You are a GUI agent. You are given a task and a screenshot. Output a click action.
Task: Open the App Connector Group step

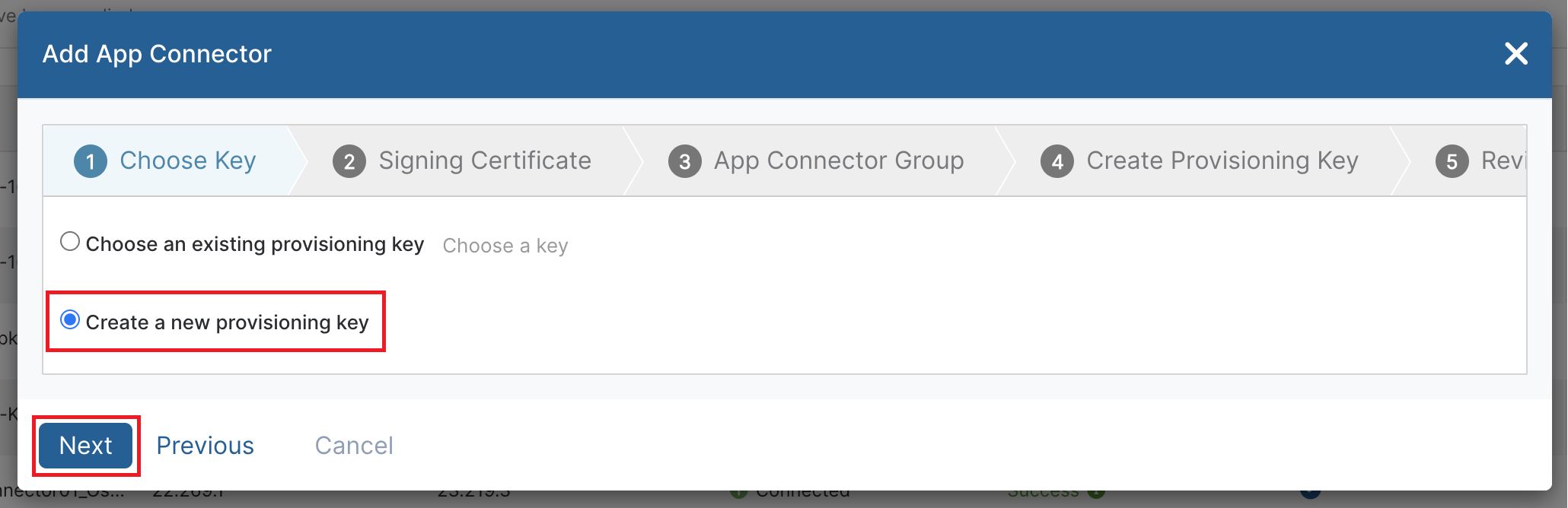(x=816, y=160)
